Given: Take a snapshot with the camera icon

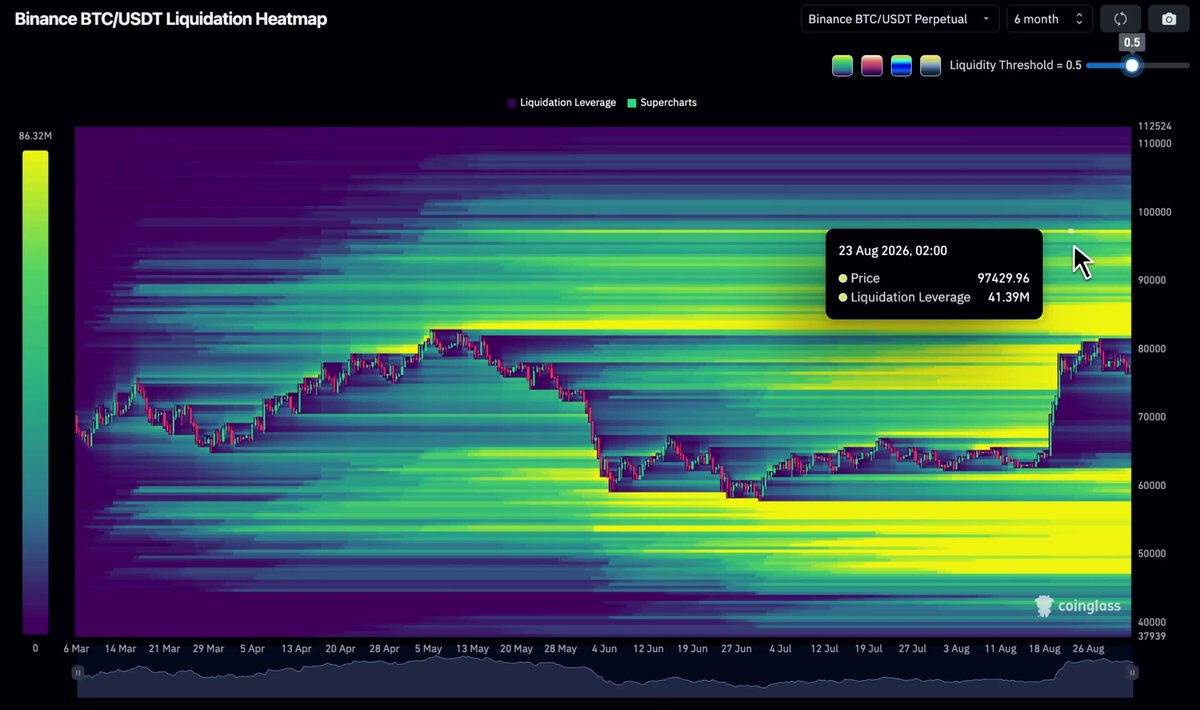Looking at the screenshot, I should tap(1168, 19).
